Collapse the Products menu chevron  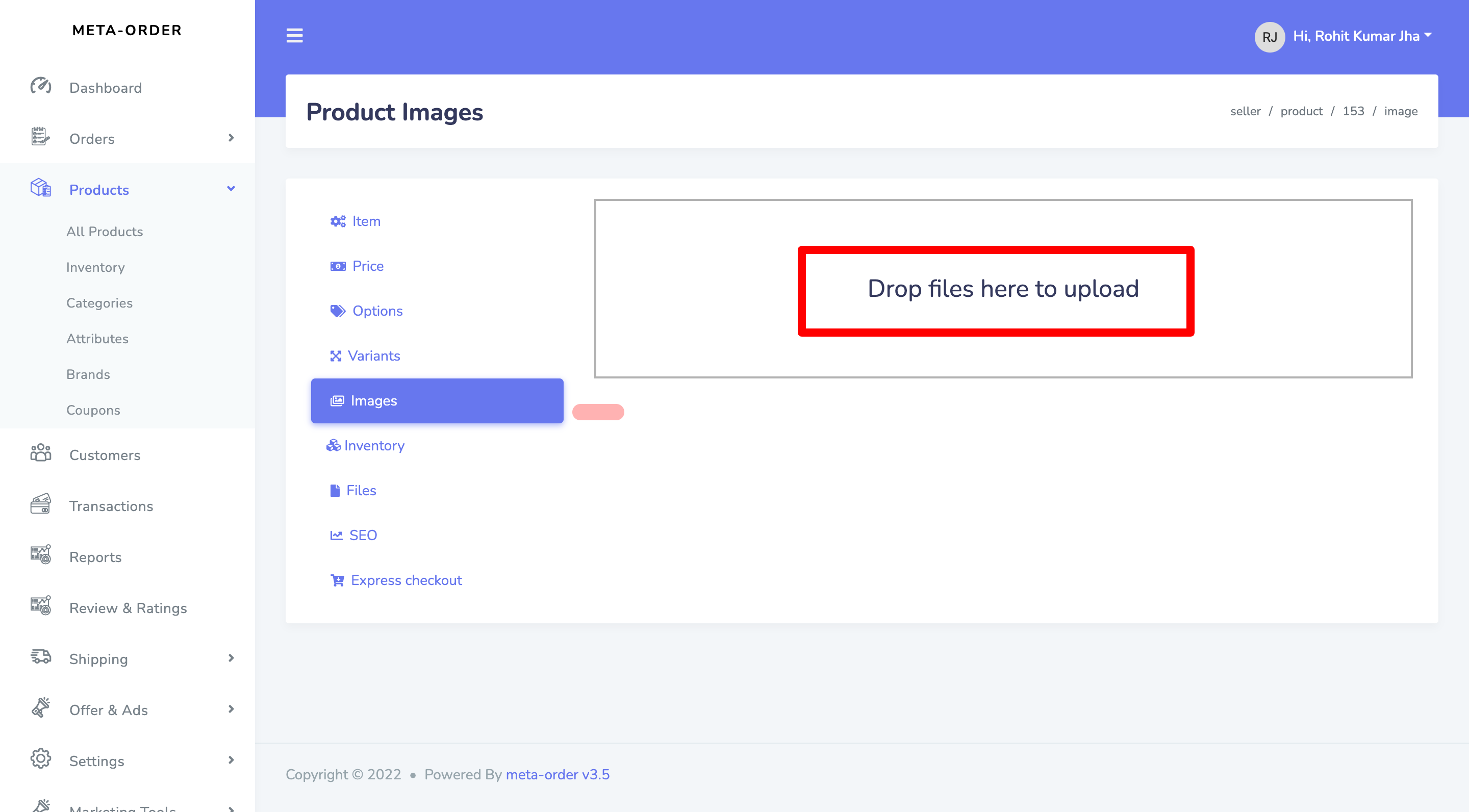coord(231,189)
